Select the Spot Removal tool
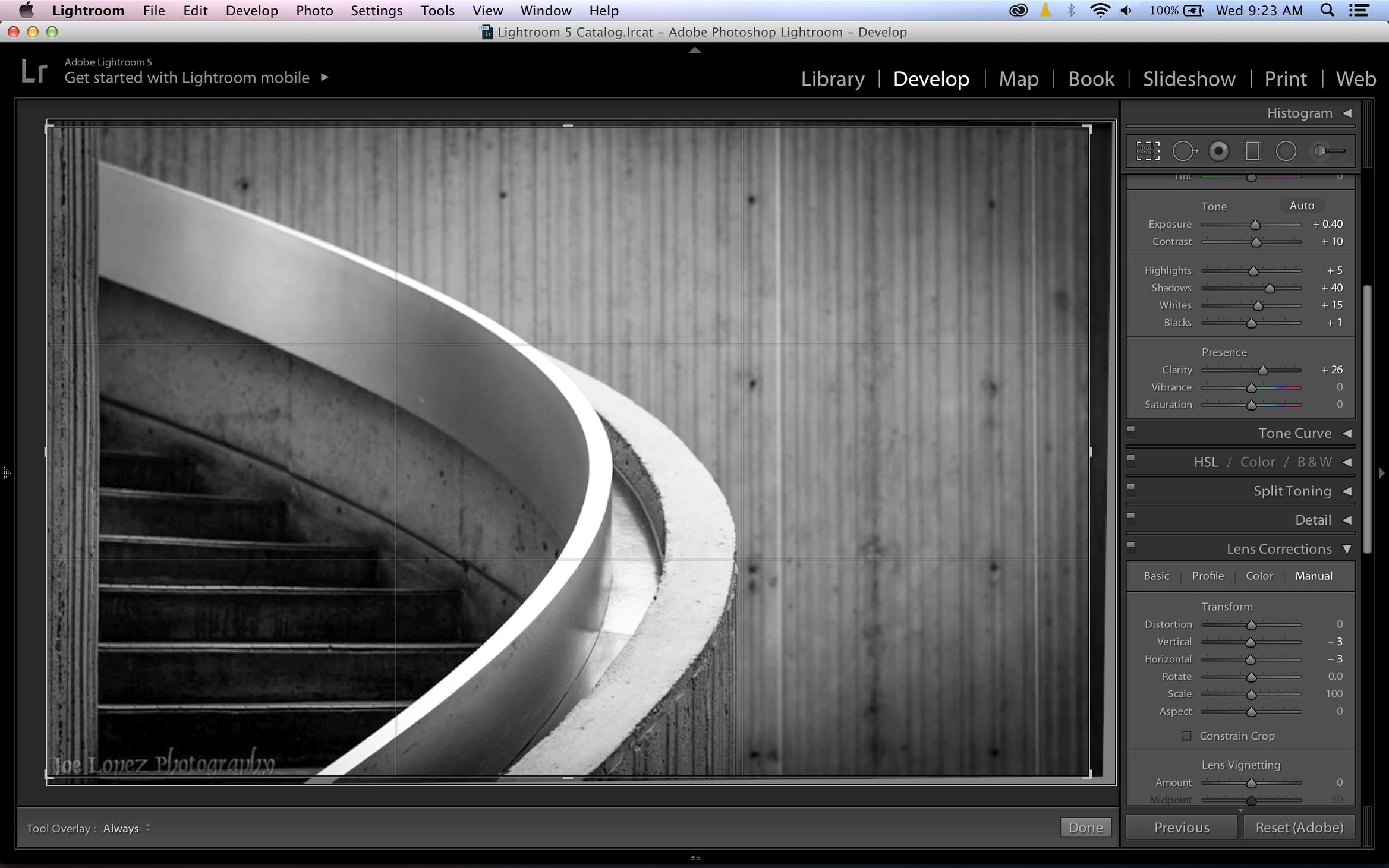Image resolution: width=1389 pixels, height=868 pixels. (x=1184, y=151)
